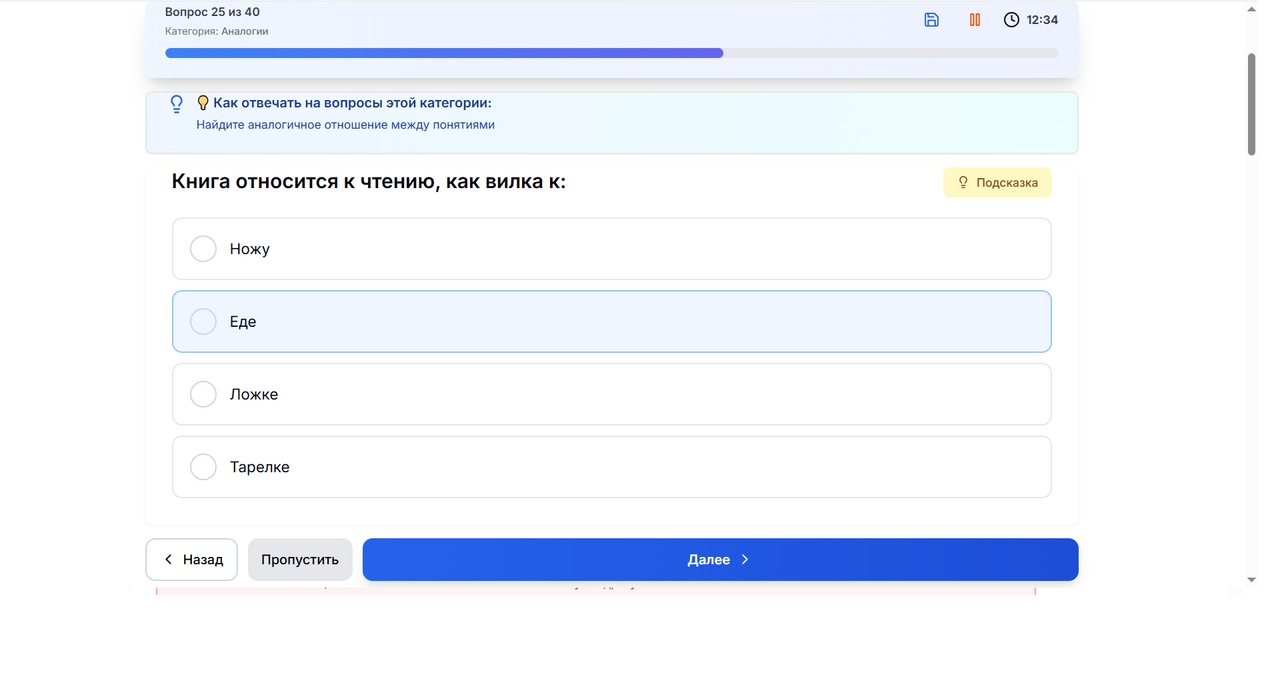Viewport: 1280px width, 687px height.
Task: Click the "Вопрос 25 из 40" counter
Action: click(212, 12)
